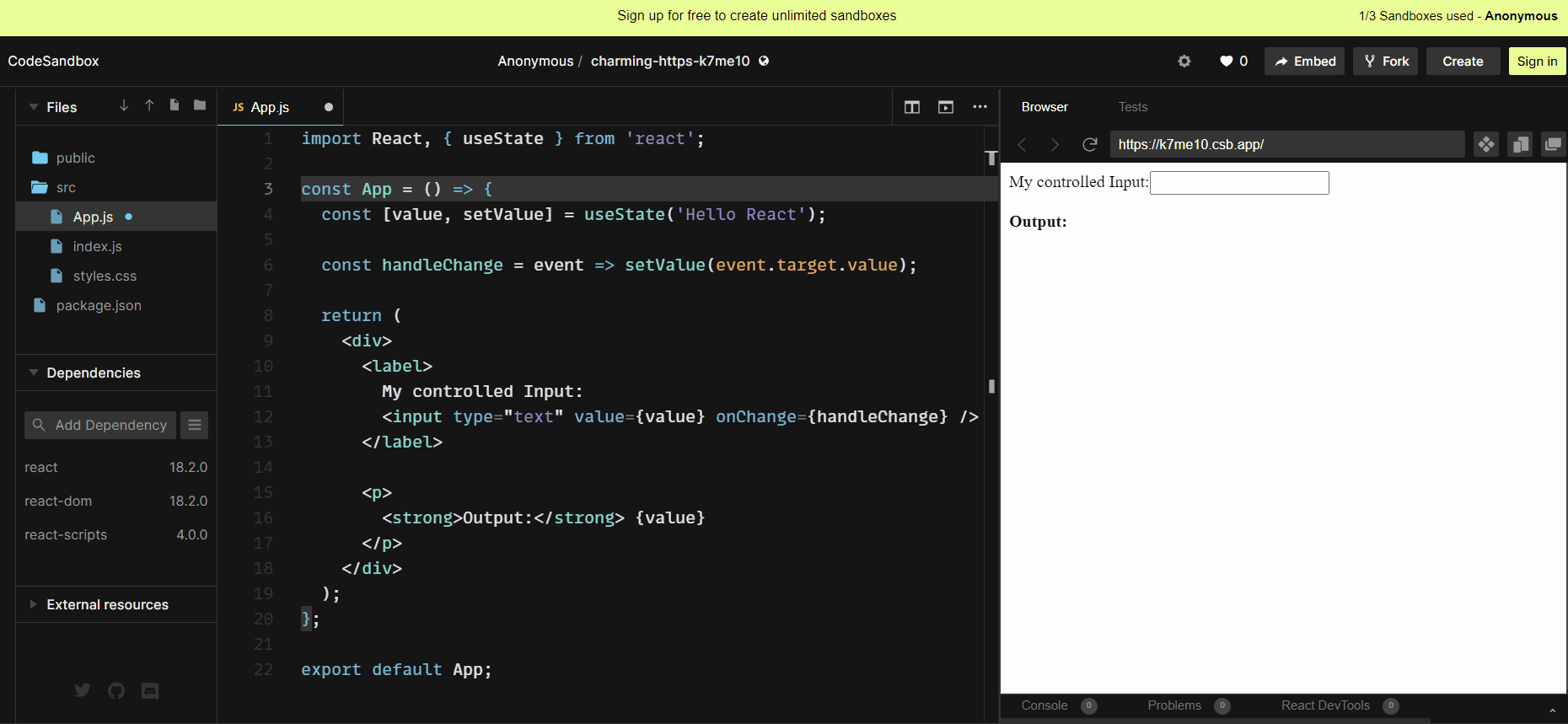Go back in the preview browser
The height and width of the screenshot is (724, 1568).
coord(1022,145)
